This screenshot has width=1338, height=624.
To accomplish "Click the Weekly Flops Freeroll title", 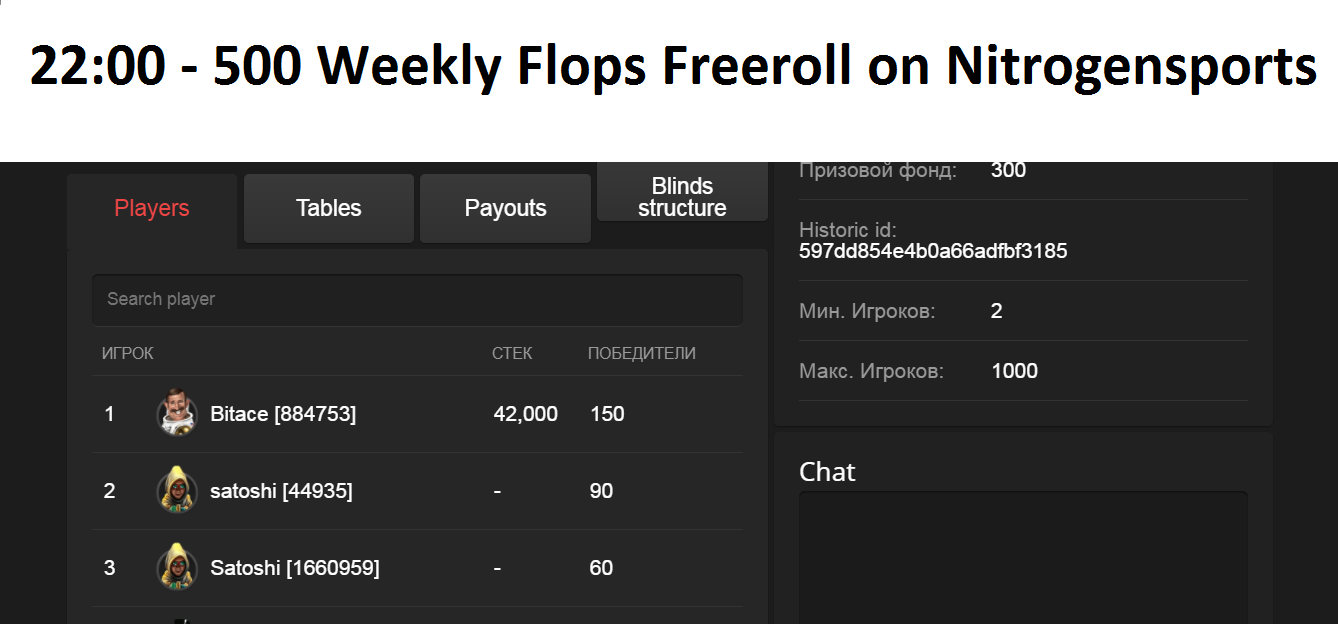I will [x=673, y=67].
